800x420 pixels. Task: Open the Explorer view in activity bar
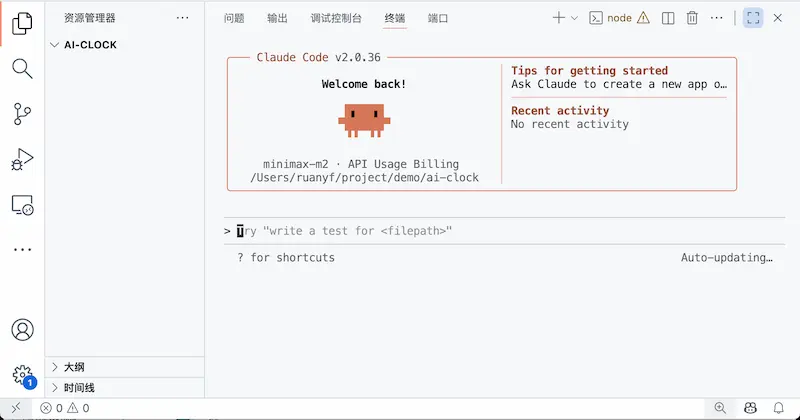(x=22, y=24)
